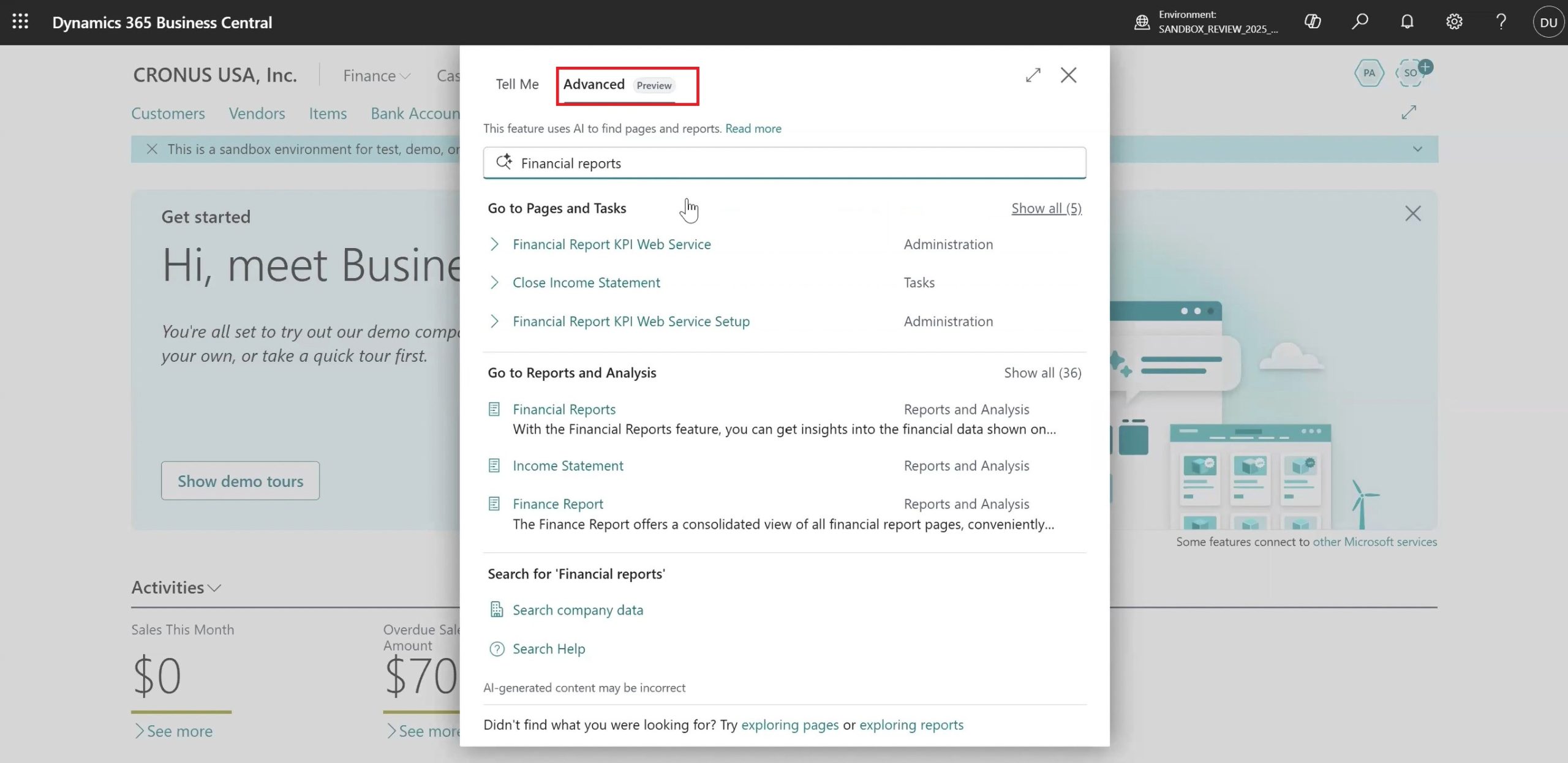1568x763 pixels.
Task: Expand the Tell Me dialog to full size
Action: click(1033, 75)
